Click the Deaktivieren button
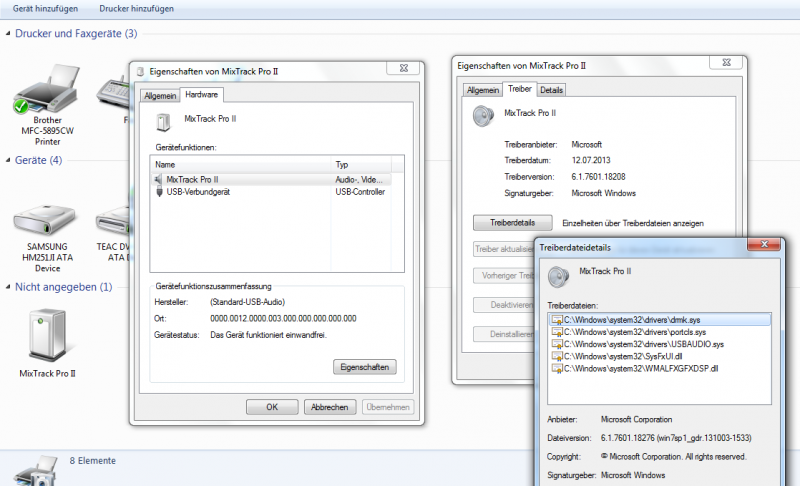The height and width of the screenshot is (486, 800). [x=504, y=305]
